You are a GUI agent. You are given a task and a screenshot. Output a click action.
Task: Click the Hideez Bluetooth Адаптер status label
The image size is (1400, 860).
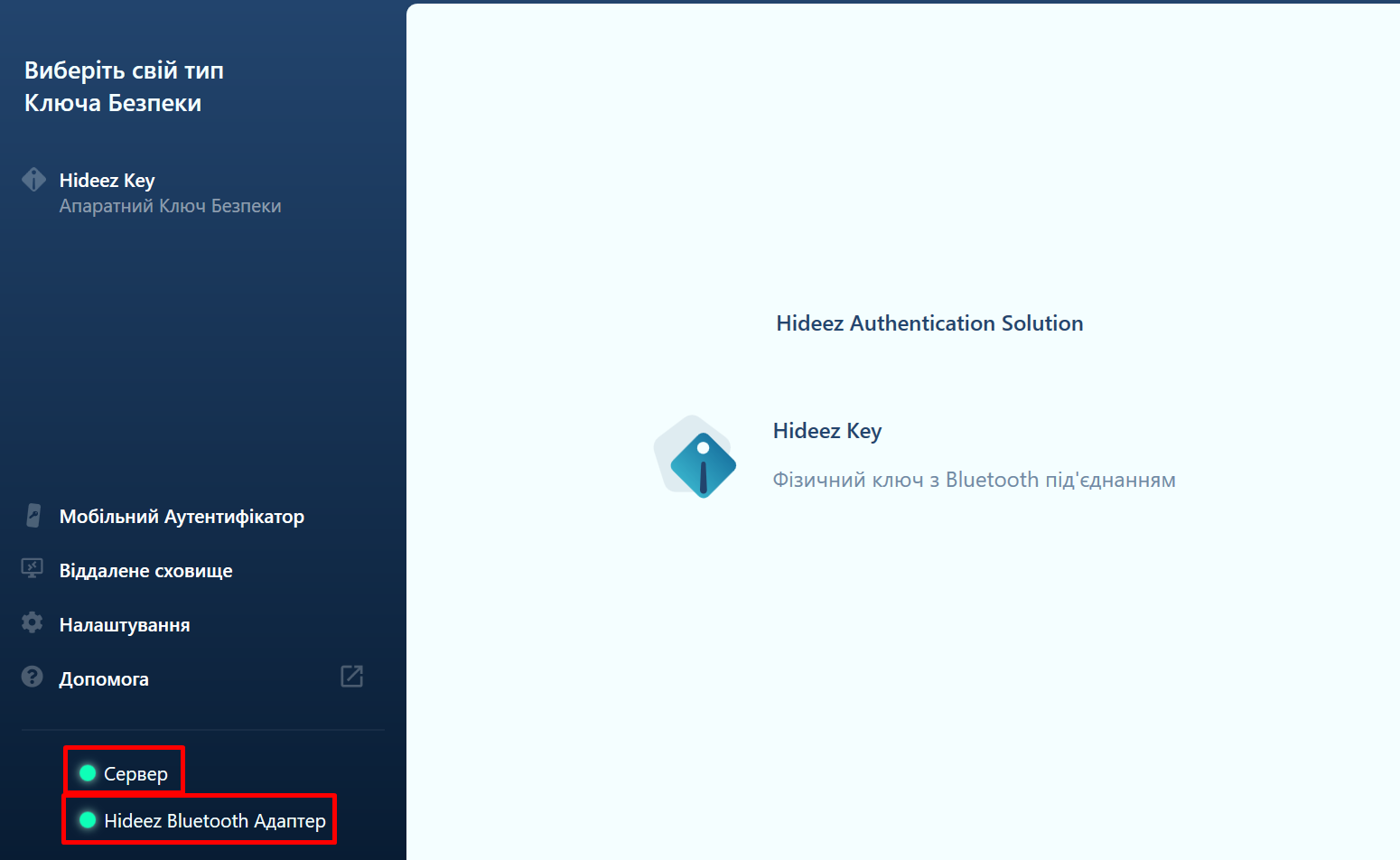coord(214,821)
